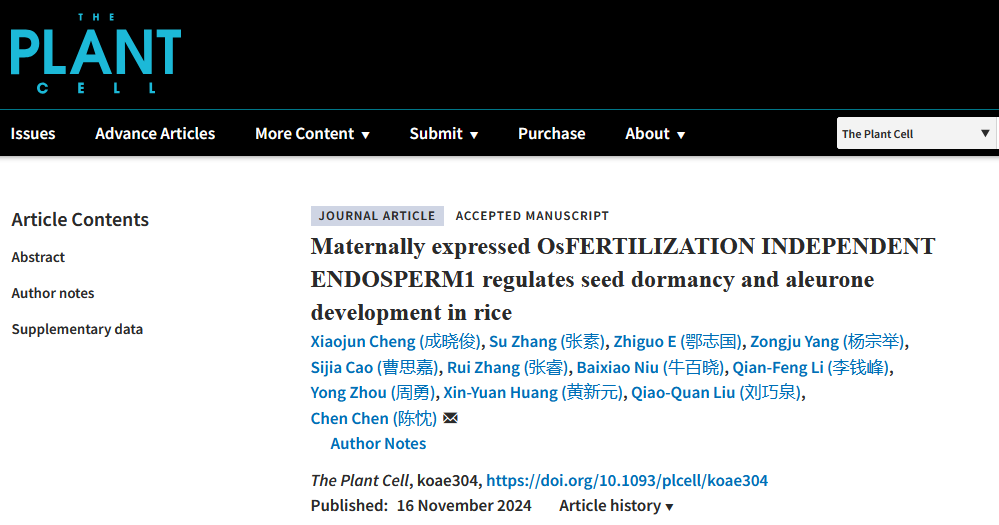This screenshot has width=999, height=525.
Task: Open the article DOI link
Action: coord(627,481)
